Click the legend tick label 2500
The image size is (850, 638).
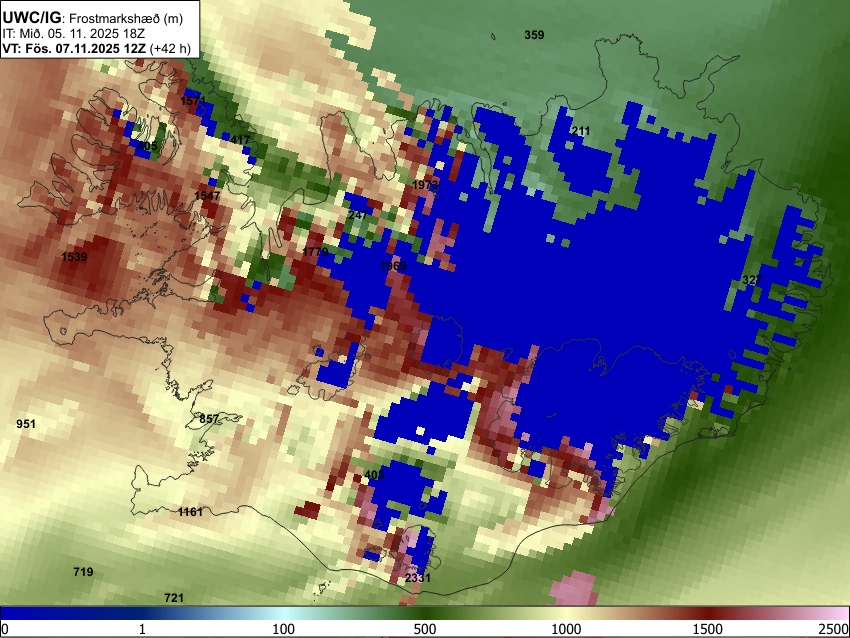click(x=834, y=629)
